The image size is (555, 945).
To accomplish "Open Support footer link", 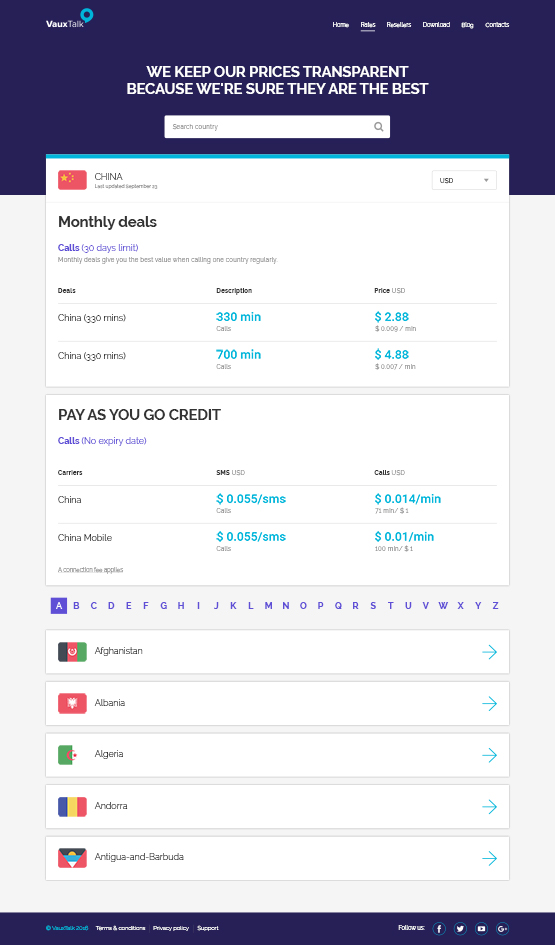I will point(208,928).
